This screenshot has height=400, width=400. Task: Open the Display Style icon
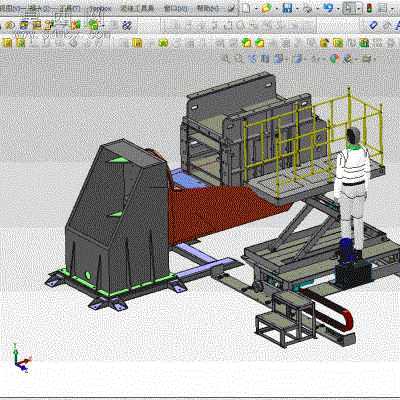(297, 59)
